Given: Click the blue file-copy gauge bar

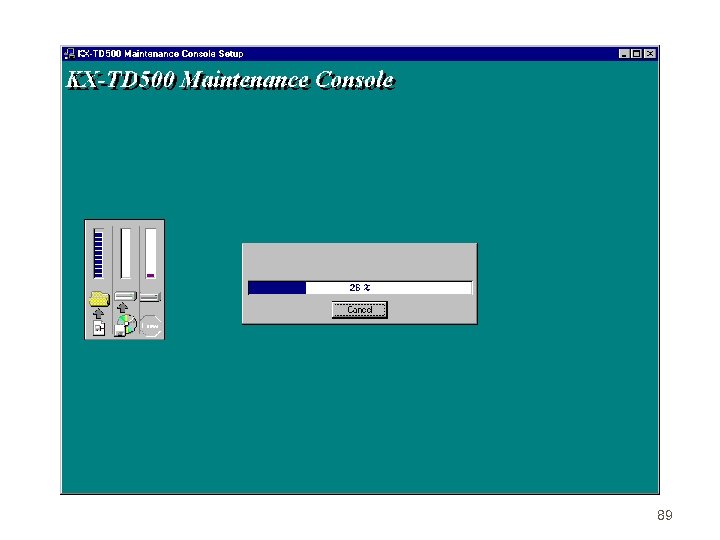Looking at the screenshot, I should click(98, 253).
